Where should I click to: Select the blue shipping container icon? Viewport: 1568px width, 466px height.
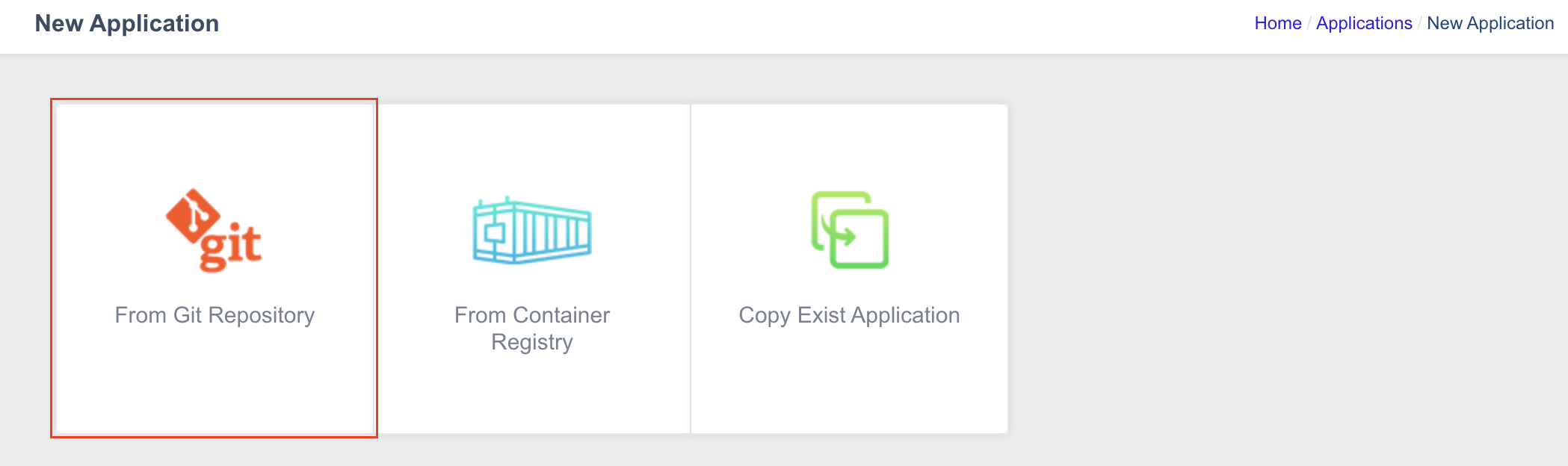click(x=532, y=230)
